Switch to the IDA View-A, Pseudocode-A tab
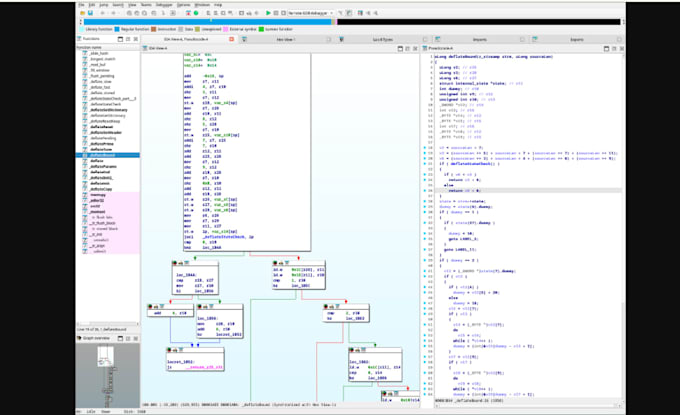Image resolution: width=680 pixels, height=415 pixels. pyautogui.click(x=186, y=39)
